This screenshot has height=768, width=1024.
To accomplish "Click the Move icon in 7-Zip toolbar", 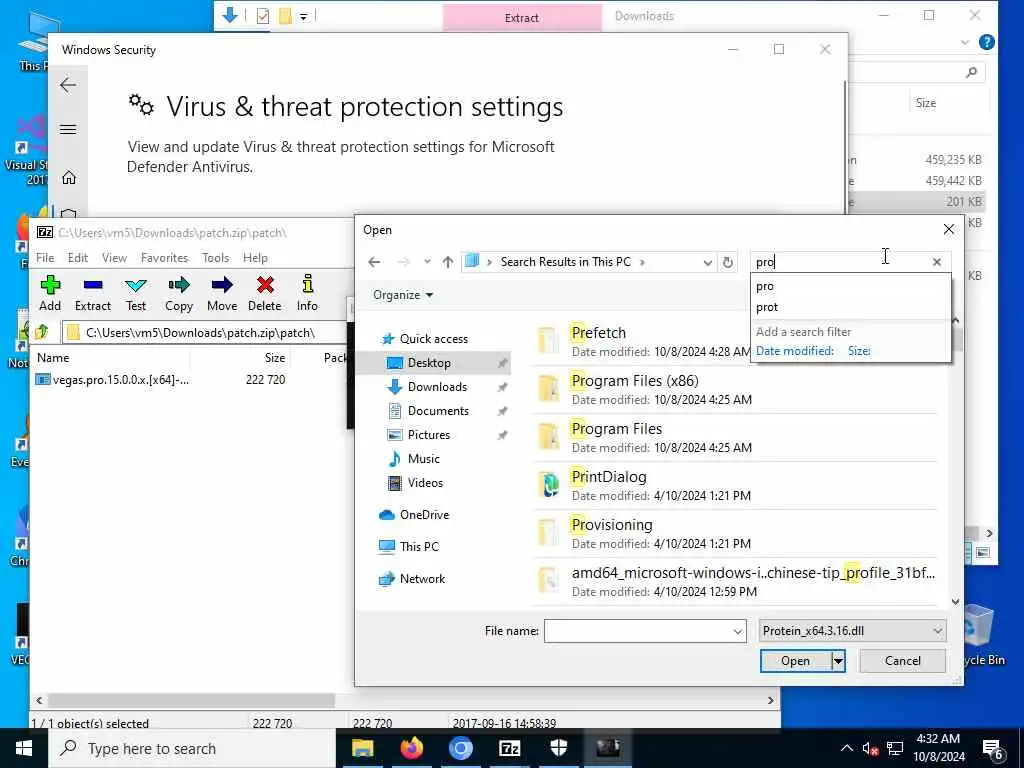I will click(x=222, y=285).
